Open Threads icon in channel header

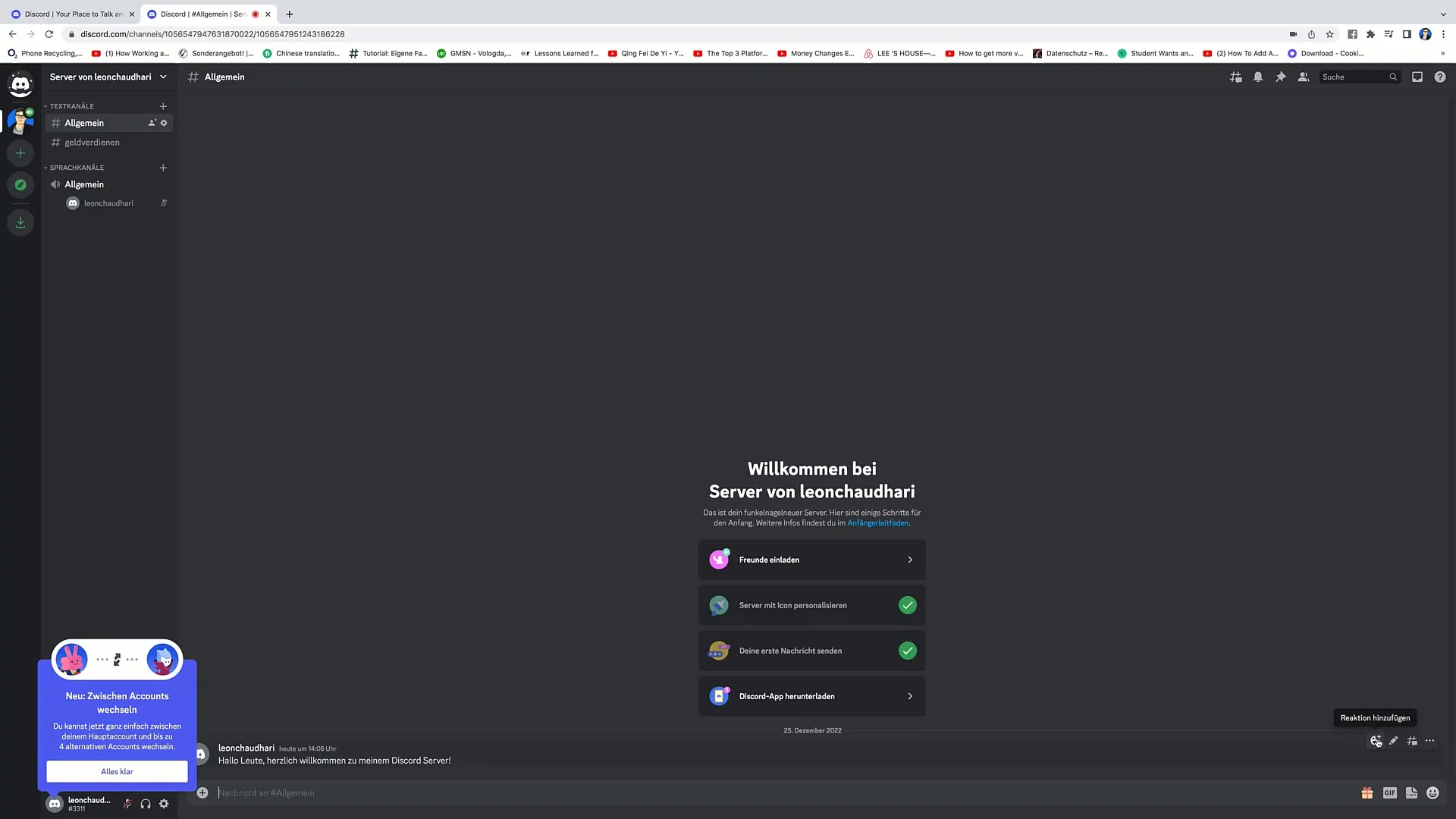[x=1236, y=77]
